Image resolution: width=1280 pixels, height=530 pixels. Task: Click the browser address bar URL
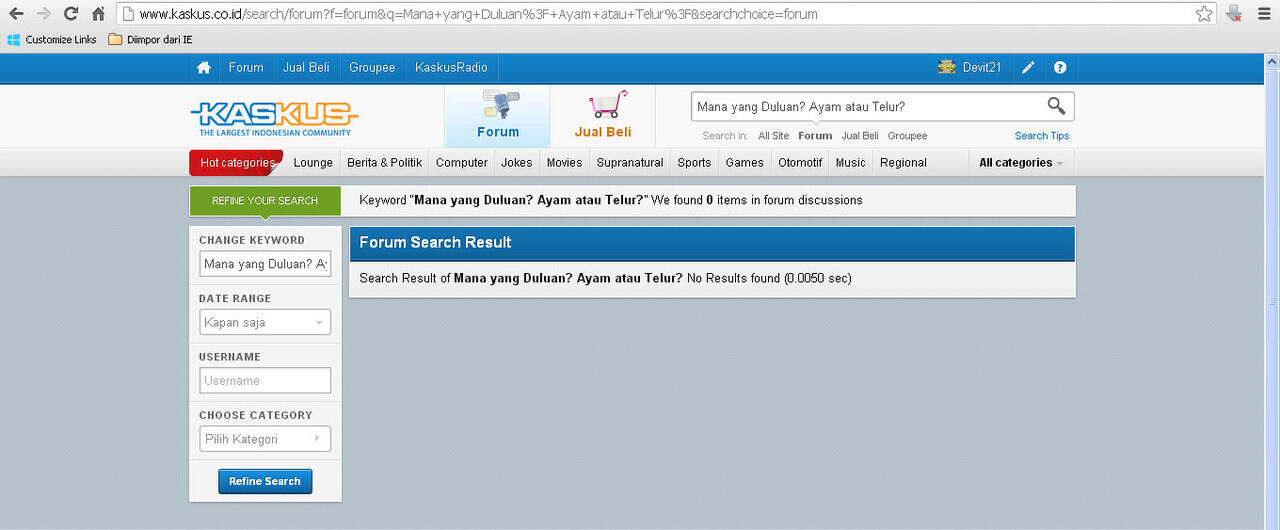pyautogui.click(x=478, y=14)
